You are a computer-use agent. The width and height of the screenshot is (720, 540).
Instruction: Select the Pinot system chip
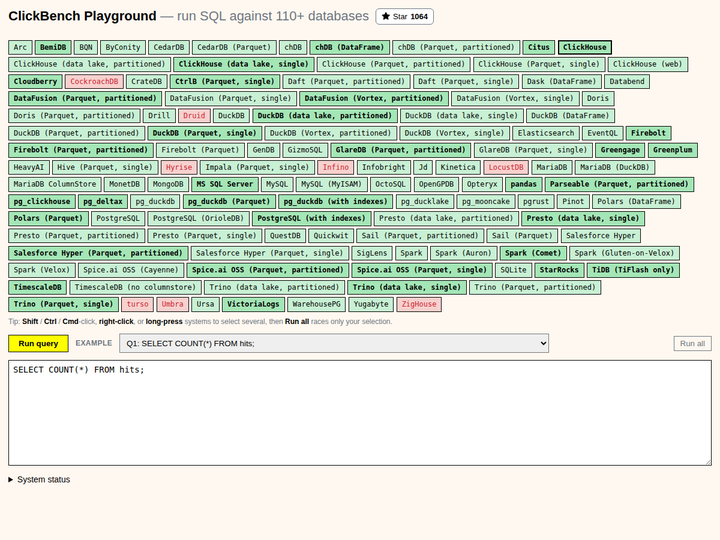573,202
